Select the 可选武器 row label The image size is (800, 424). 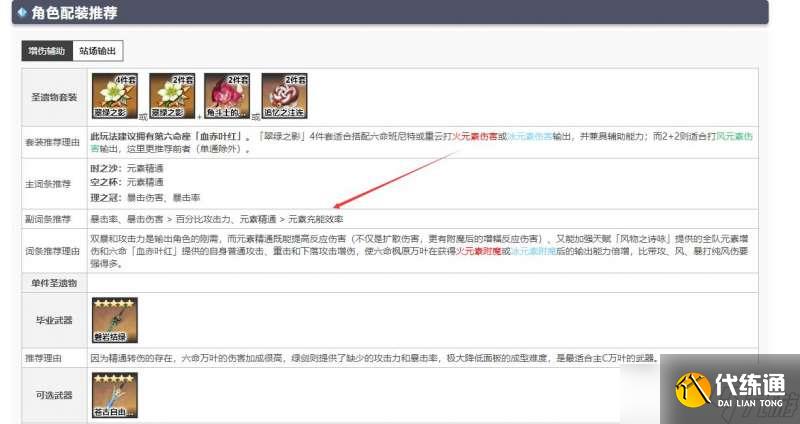[54, 395]
